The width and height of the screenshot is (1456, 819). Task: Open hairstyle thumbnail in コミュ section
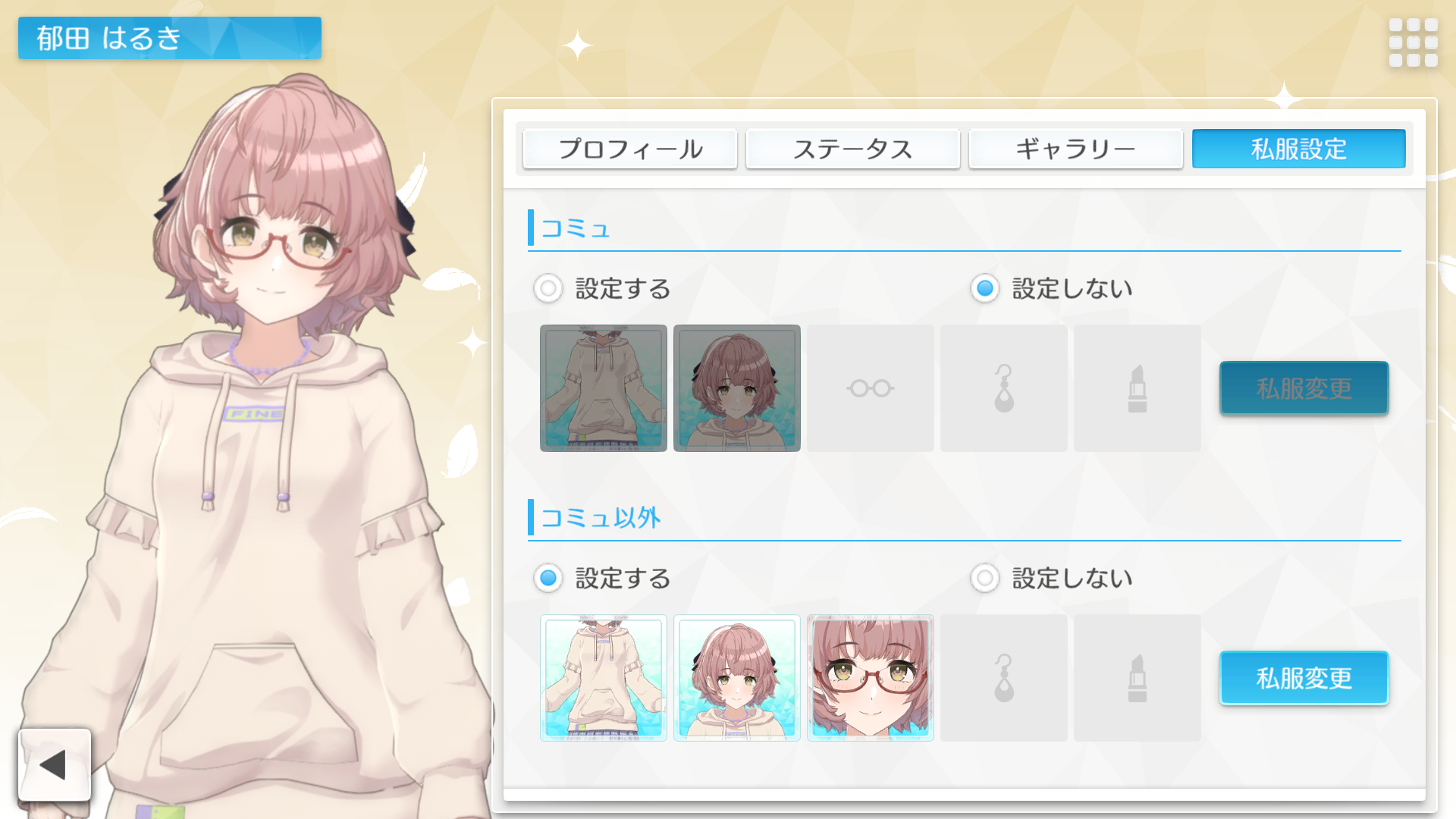(x=737, y=388)
